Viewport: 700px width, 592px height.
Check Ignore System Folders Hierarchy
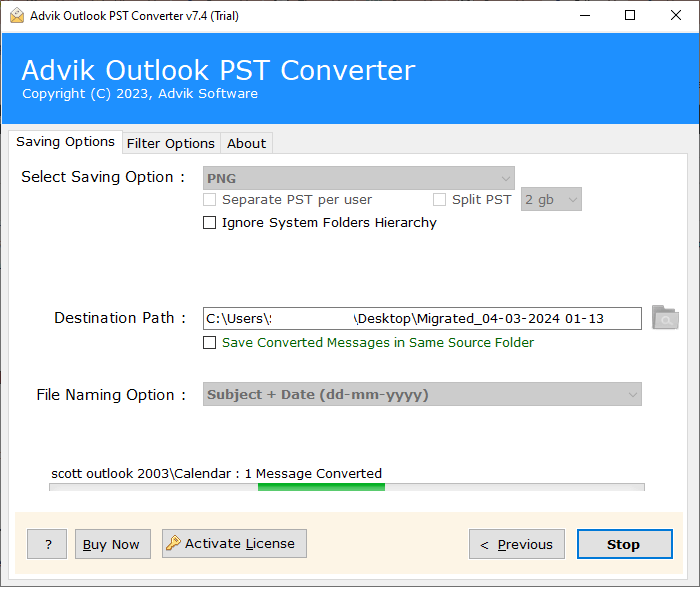tap(209, 222)
